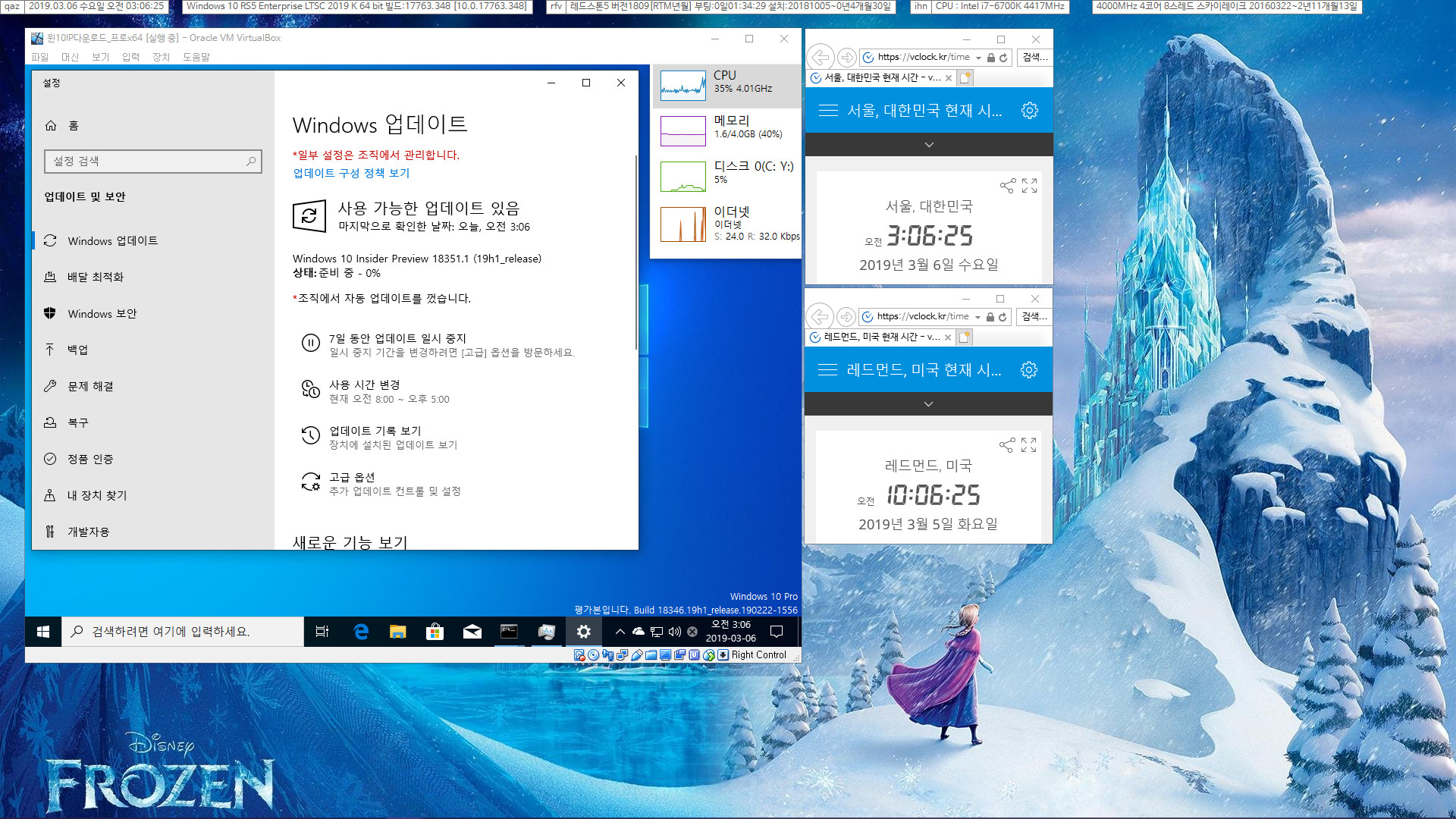Open the 업데이트 구성 정책 보기 link
Screen dimensions: 1456x819
point(351,173)
